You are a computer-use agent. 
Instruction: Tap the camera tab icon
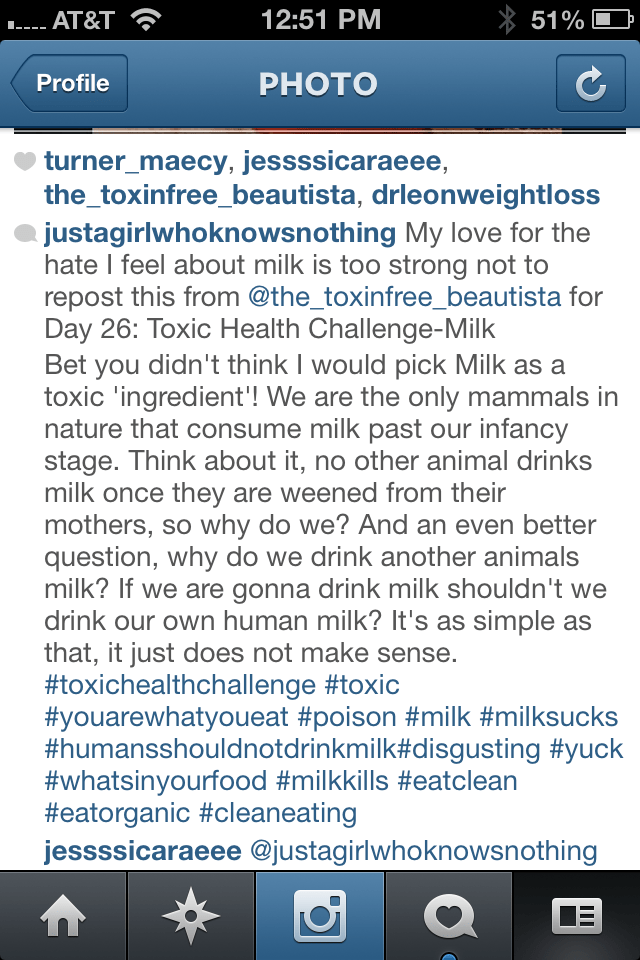pos(320,916)
